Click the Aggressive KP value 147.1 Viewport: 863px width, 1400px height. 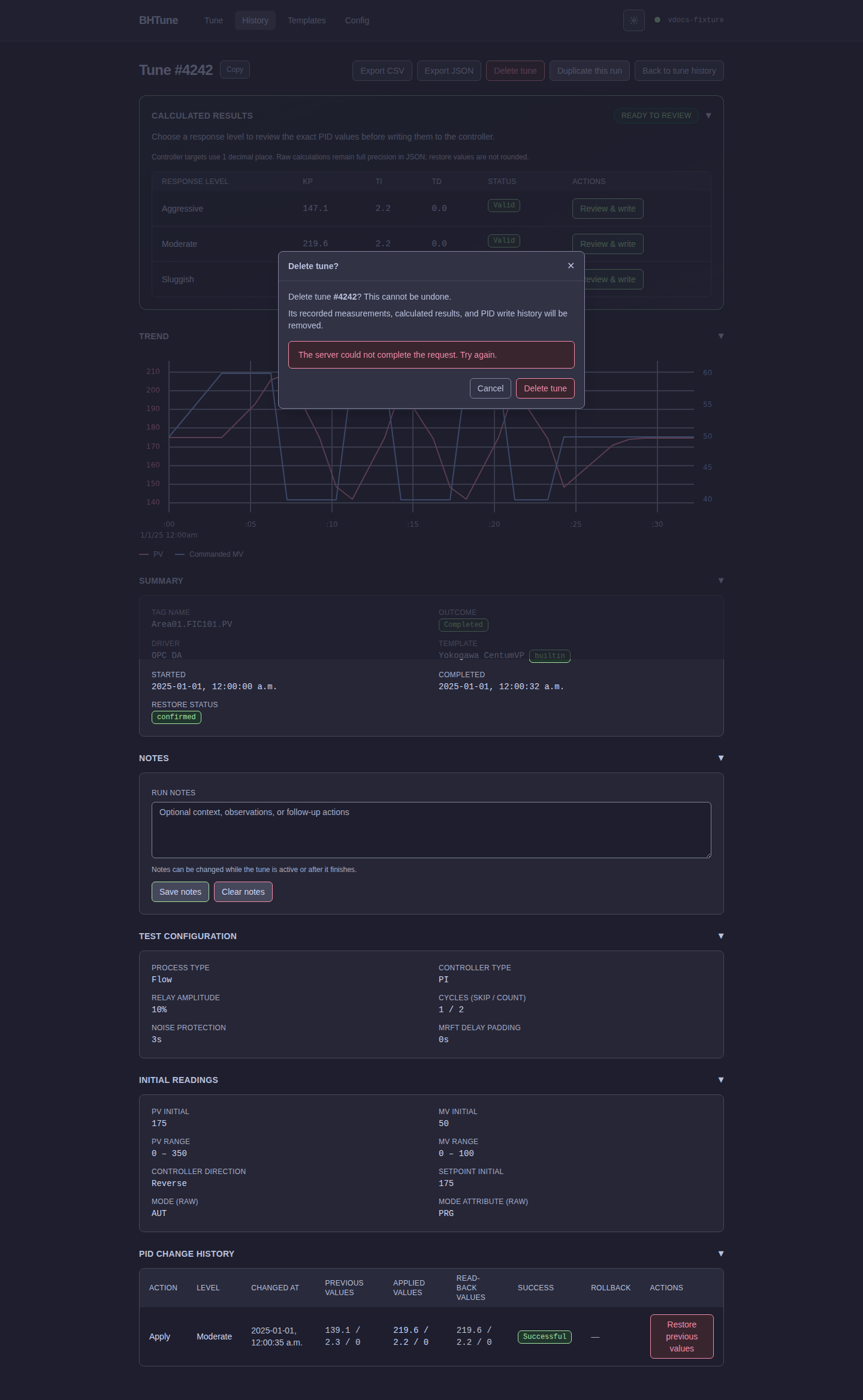coord(315,209)
